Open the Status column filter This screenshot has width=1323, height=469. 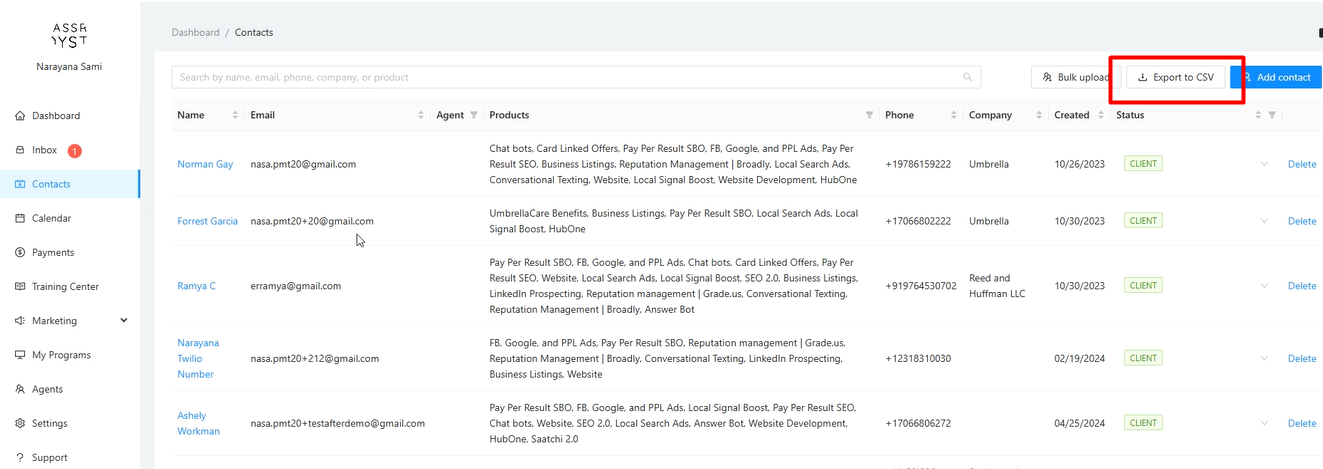1272,115
